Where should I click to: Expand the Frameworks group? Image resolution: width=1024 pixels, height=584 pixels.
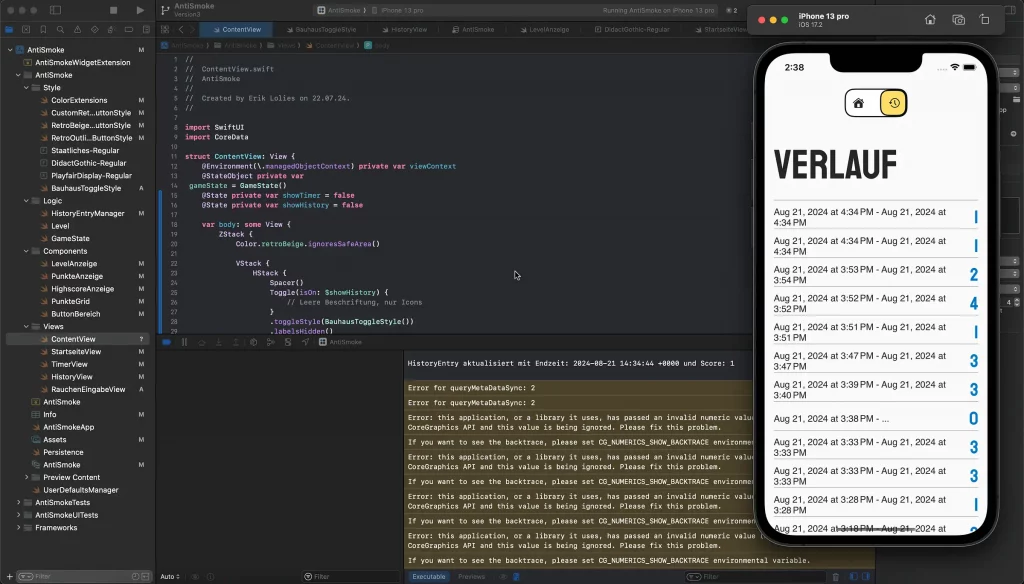pos(19,527)
